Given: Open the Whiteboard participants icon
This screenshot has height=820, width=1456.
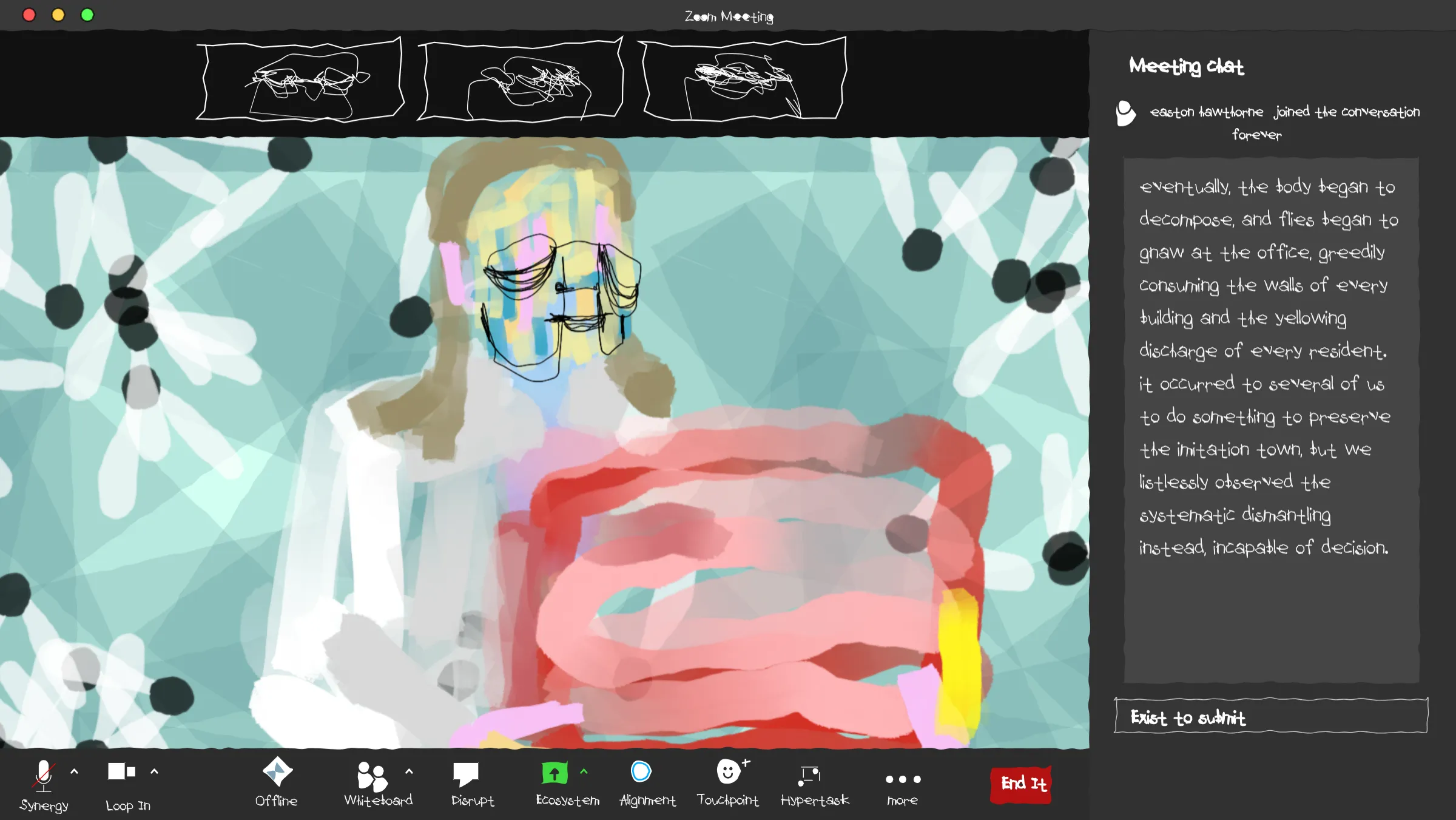Looking at the screenshot, I should tap(372, 776).
